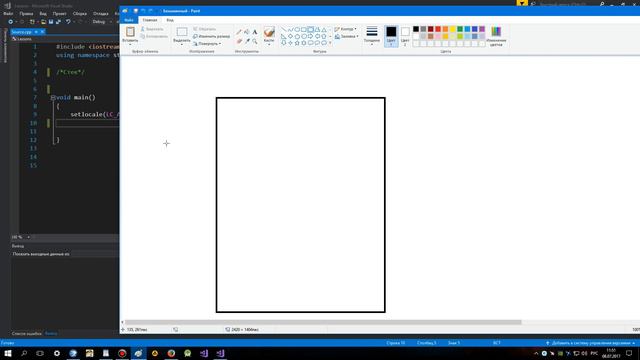
Task: Open taskbar search magnifier
Action: tap(24, 353)
